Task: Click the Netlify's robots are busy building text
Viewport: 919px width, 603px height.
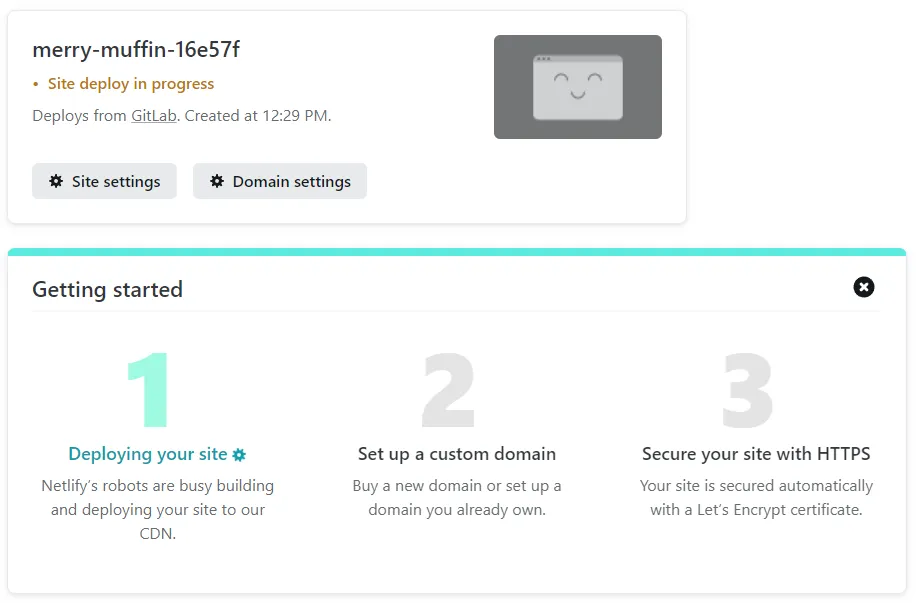Action: pos(158,509)
